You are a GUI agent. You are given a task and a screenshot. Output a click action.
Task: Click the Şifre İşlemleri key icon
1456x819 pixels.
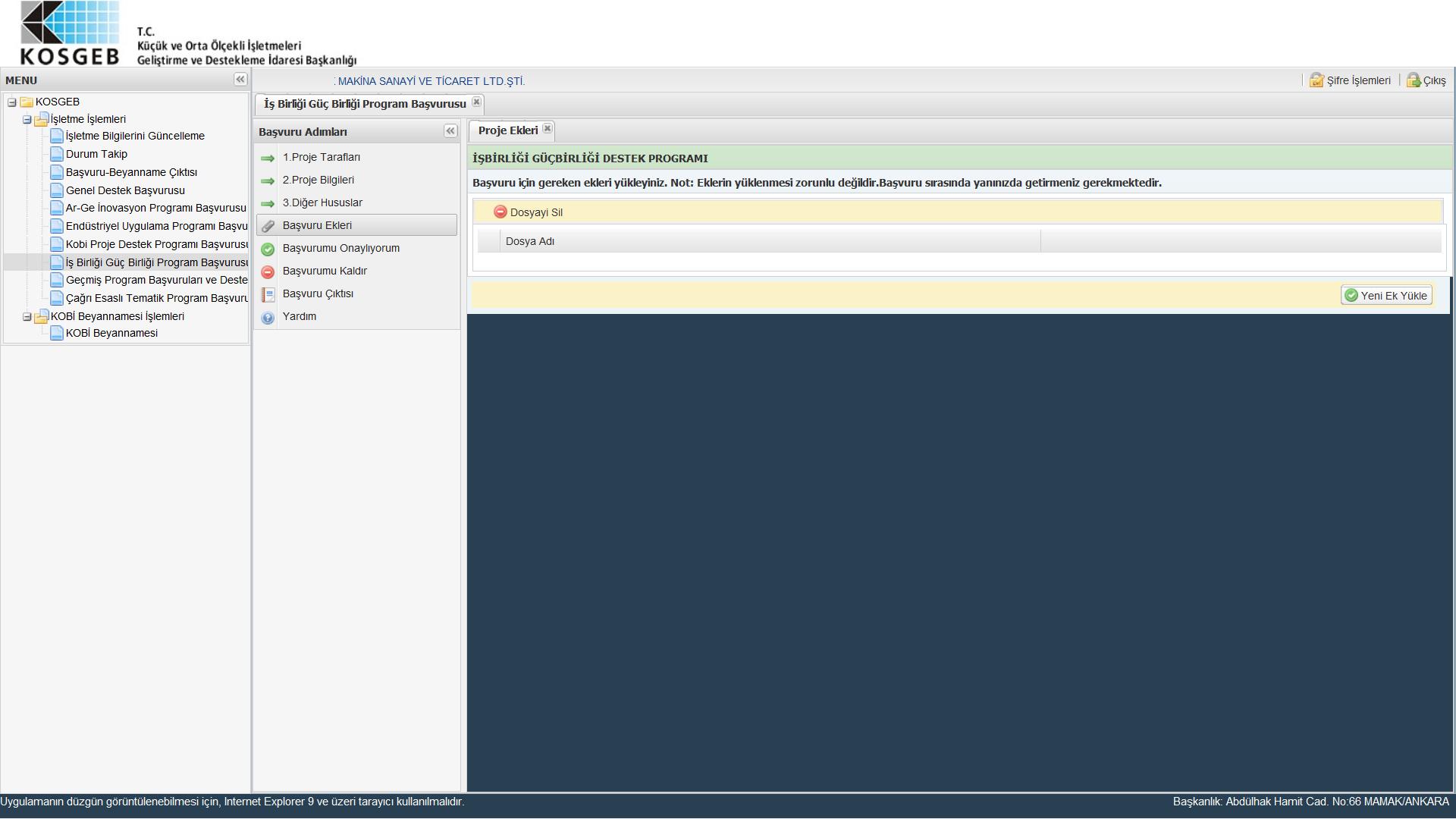[1316, 80]
